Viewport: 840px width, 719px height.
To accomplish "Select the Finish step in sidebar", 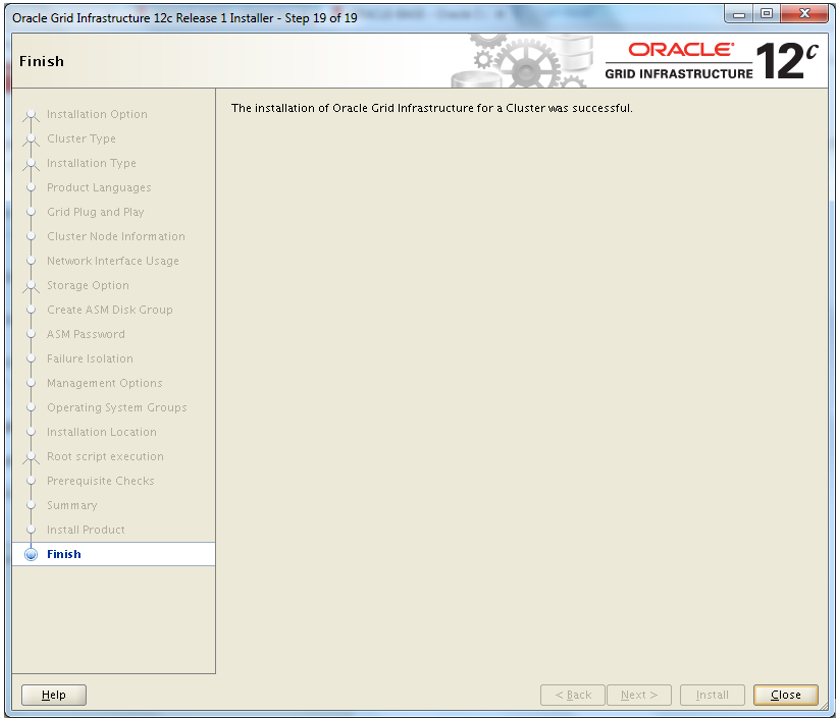I will click(64, 554).
